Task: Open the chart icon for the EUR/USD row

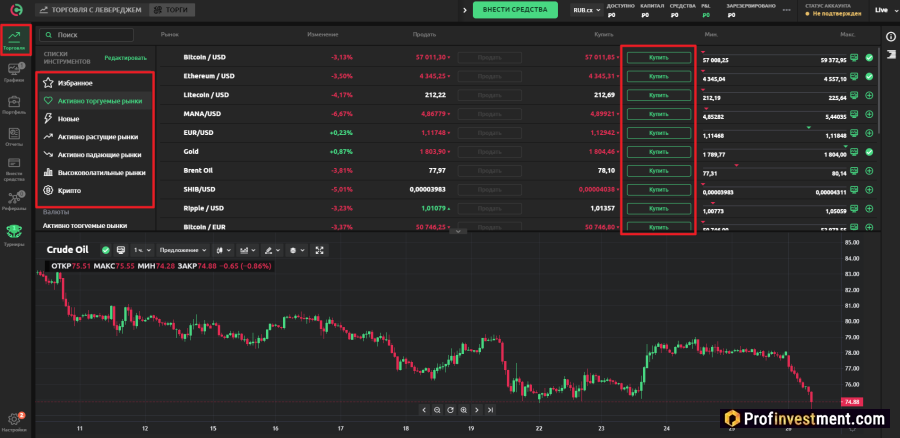Action: (855, 133)
